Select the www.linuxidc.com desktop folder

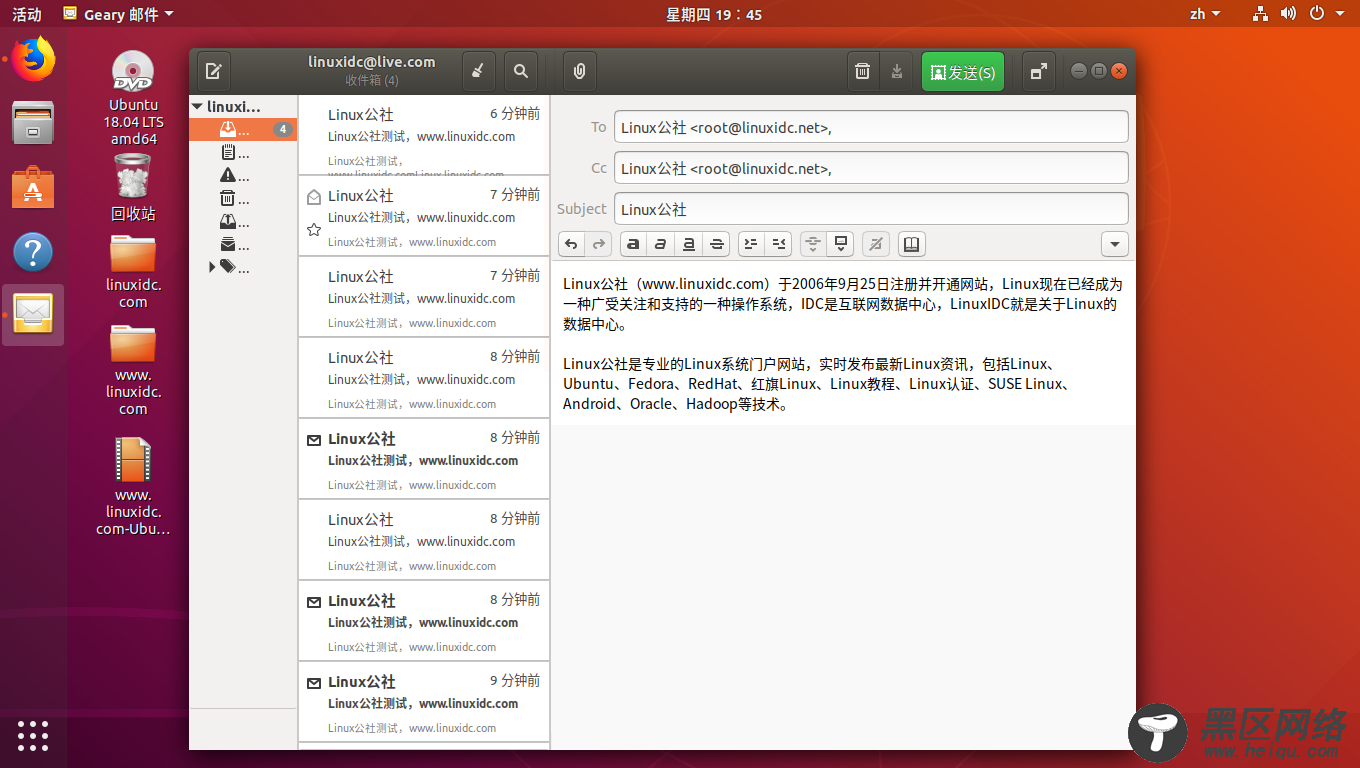[133, 370]
